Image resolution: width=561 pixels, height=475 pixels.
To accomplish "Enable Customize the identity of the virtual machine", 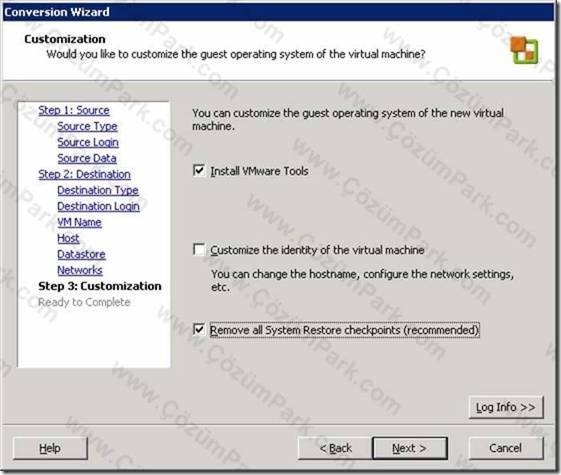I will 199,249.
